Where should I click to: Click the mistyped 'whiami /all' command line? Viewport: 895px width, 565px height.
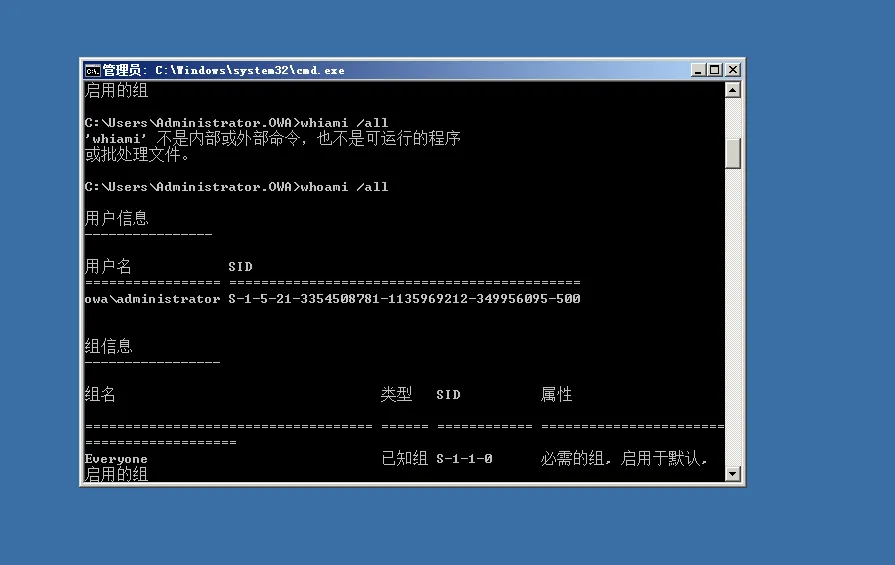tap(236, 123)
